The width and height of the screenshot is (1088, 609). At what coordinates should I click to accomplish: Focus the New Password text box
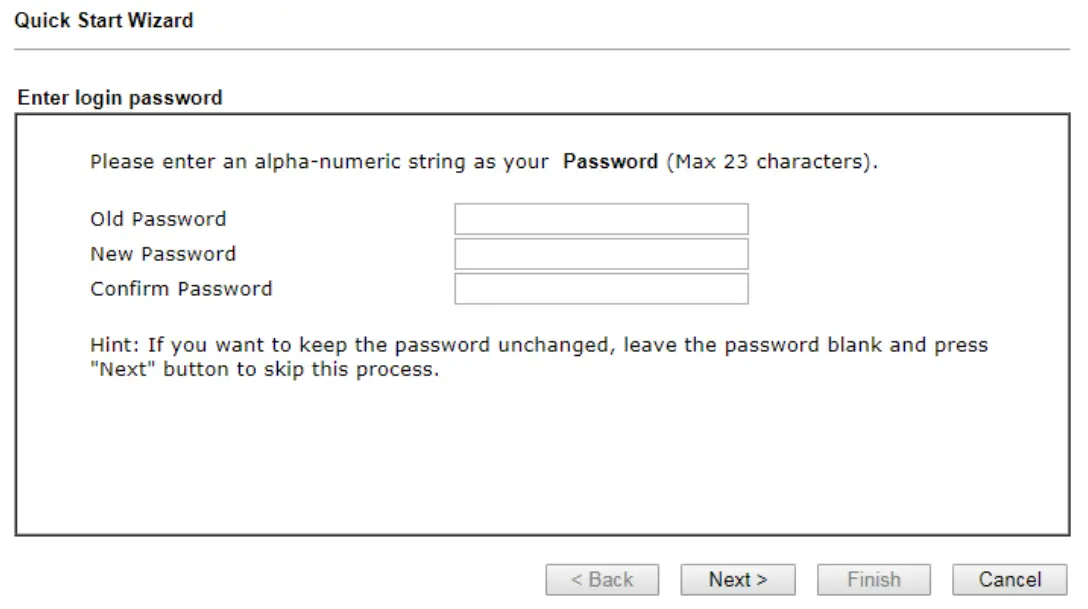click(x=601, y=254)
